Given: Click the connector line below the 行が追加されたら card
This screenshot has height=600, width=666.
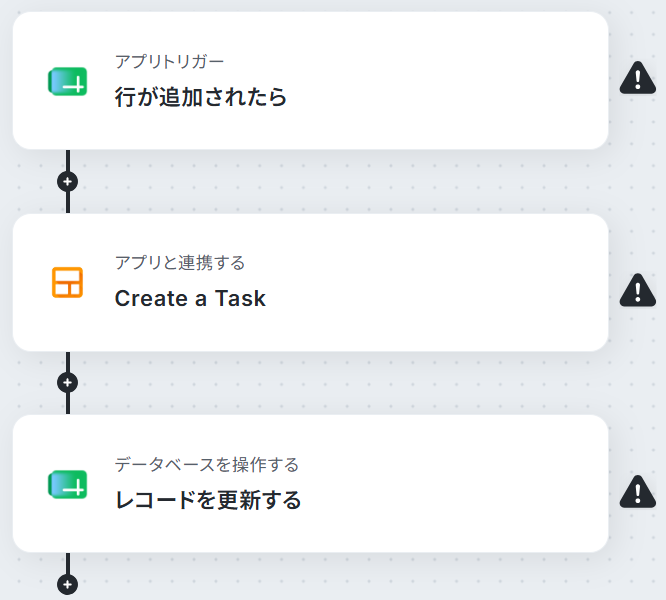Looking at the screenshot, I should 68,160.
